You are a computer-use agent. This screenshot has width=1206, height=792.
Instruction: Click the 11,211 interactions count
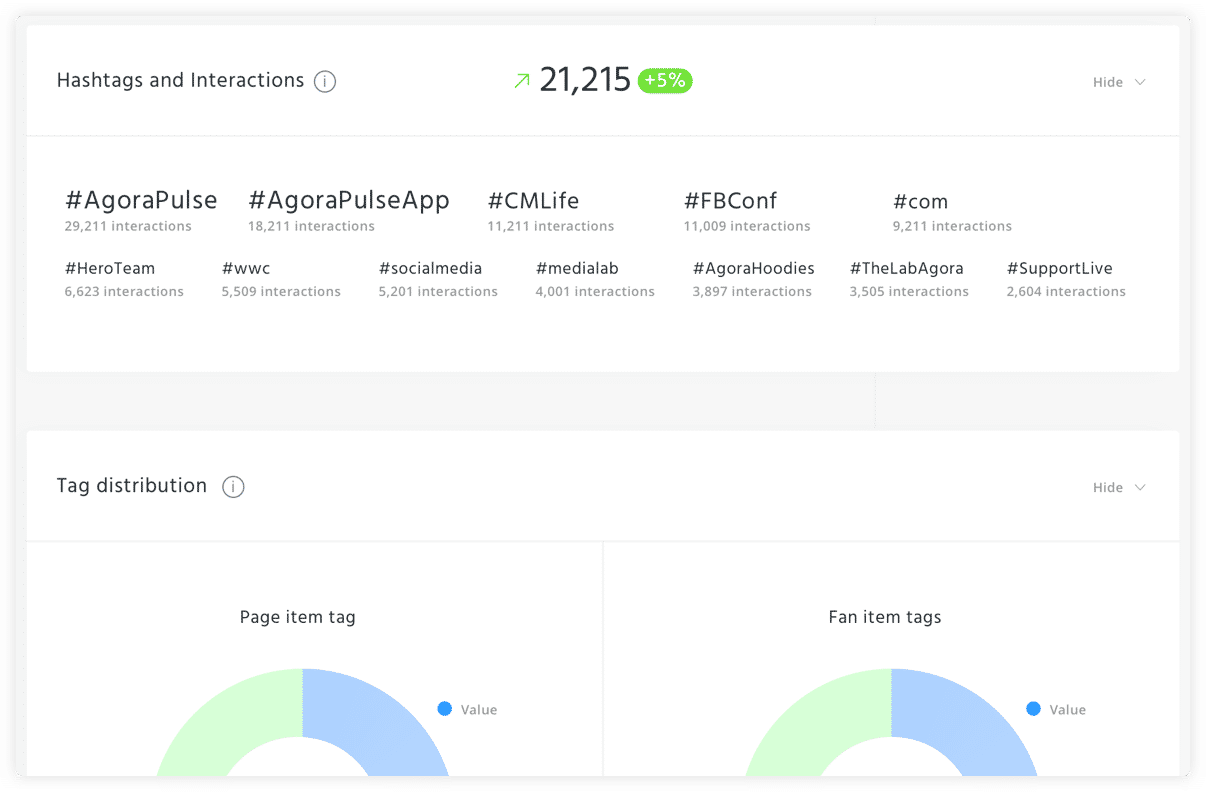[x=551, y=226]
